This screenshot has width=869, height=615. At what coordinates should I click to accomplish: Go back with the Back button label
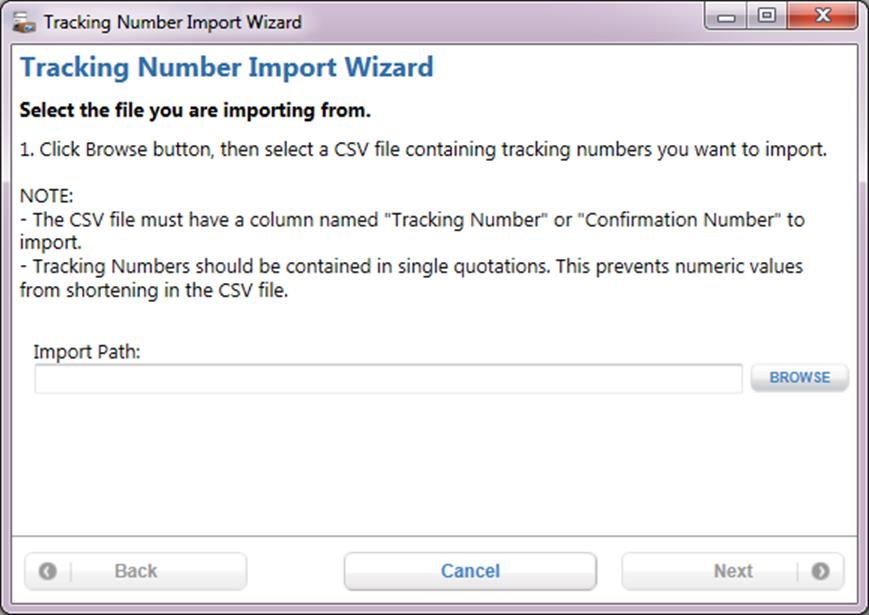pyautogui.click(x=136, y=571)
